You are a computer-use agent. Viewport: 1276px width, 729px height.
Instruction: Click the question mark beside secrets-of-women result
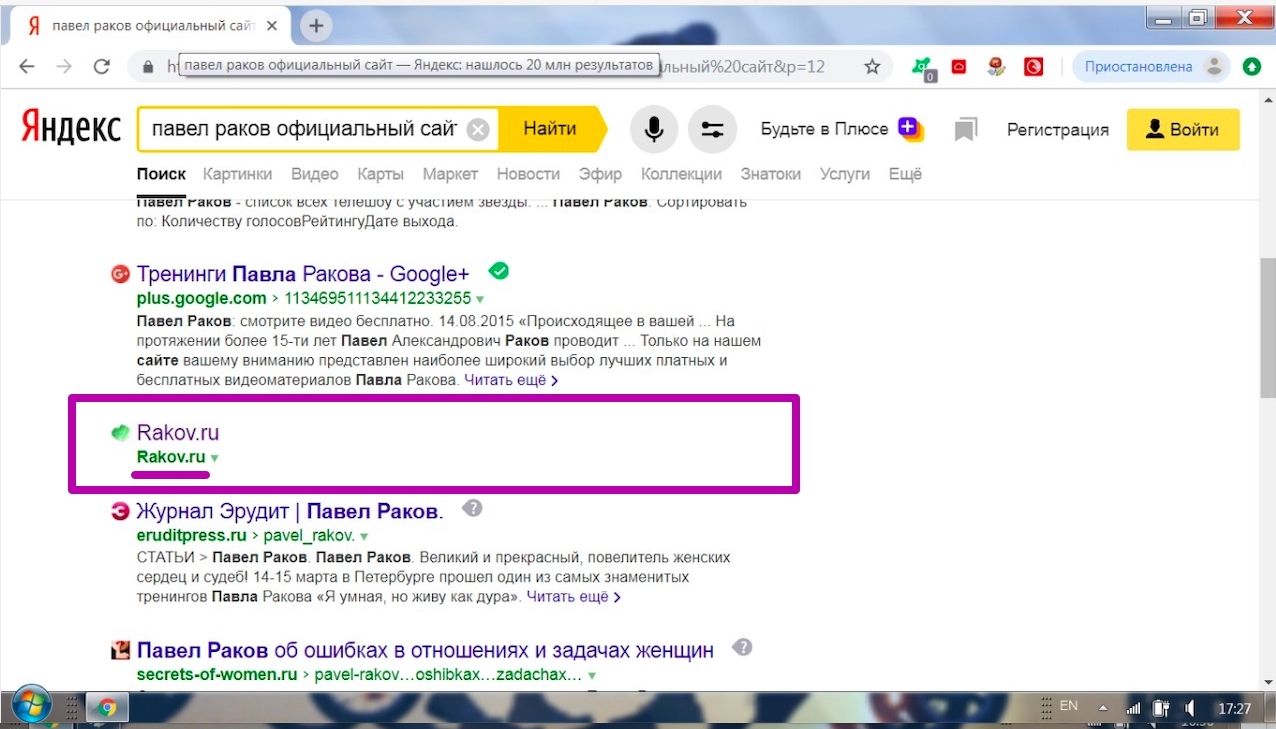click(x=742, y=647)
